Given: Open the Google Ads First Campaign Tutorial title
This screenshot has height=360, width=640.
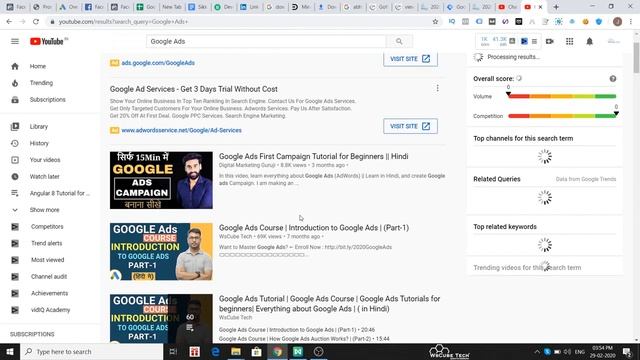Looking at the screenshot, I should 313,156.
